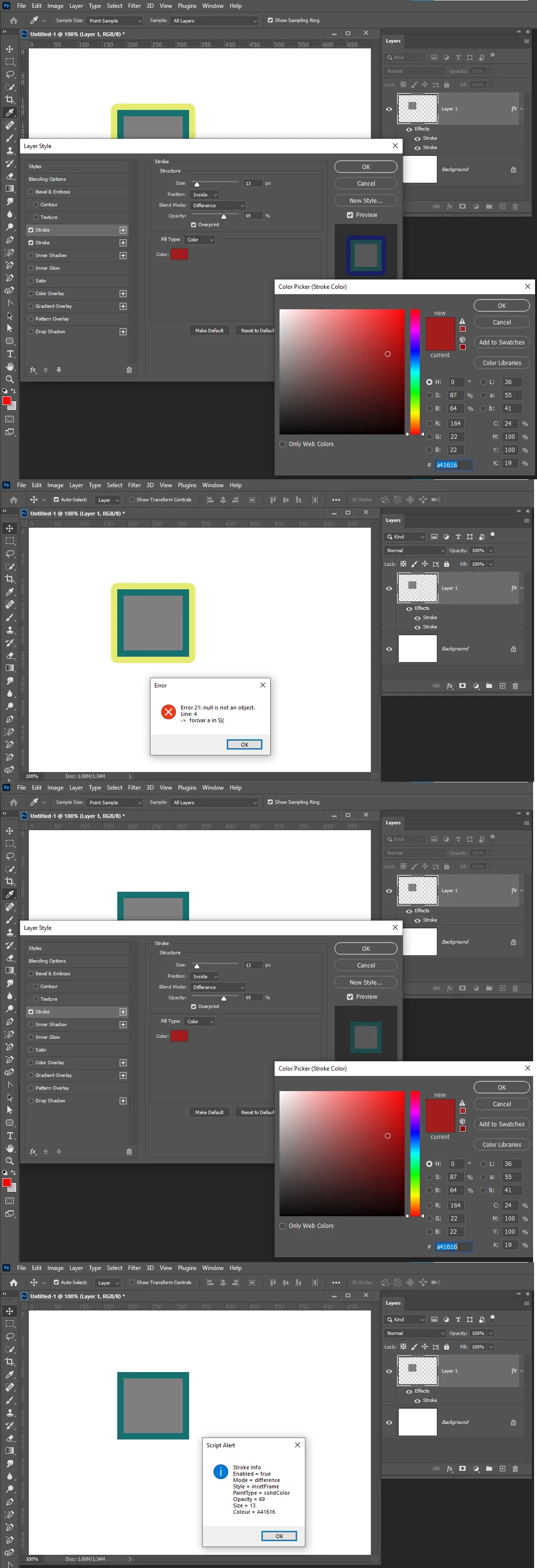Click hue slider strip in topmost Color Picker
Image resolution: width=537 pixels, height=1568 pixels.
[x=415, y=371]
